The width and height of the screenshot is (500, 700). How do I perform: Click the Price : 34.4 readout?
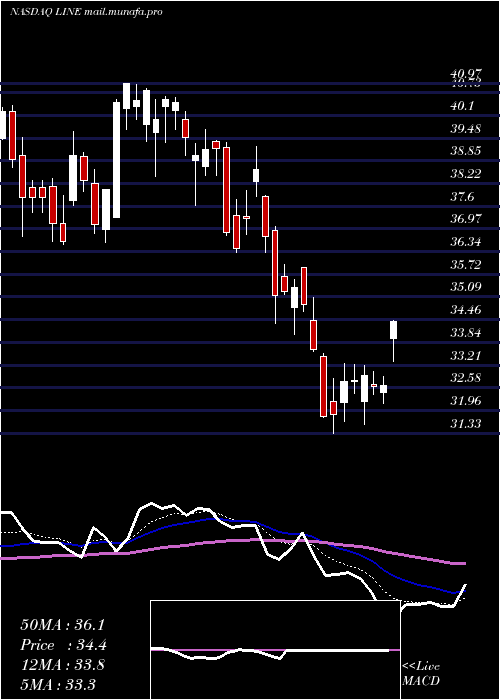(x=63, y=645)
